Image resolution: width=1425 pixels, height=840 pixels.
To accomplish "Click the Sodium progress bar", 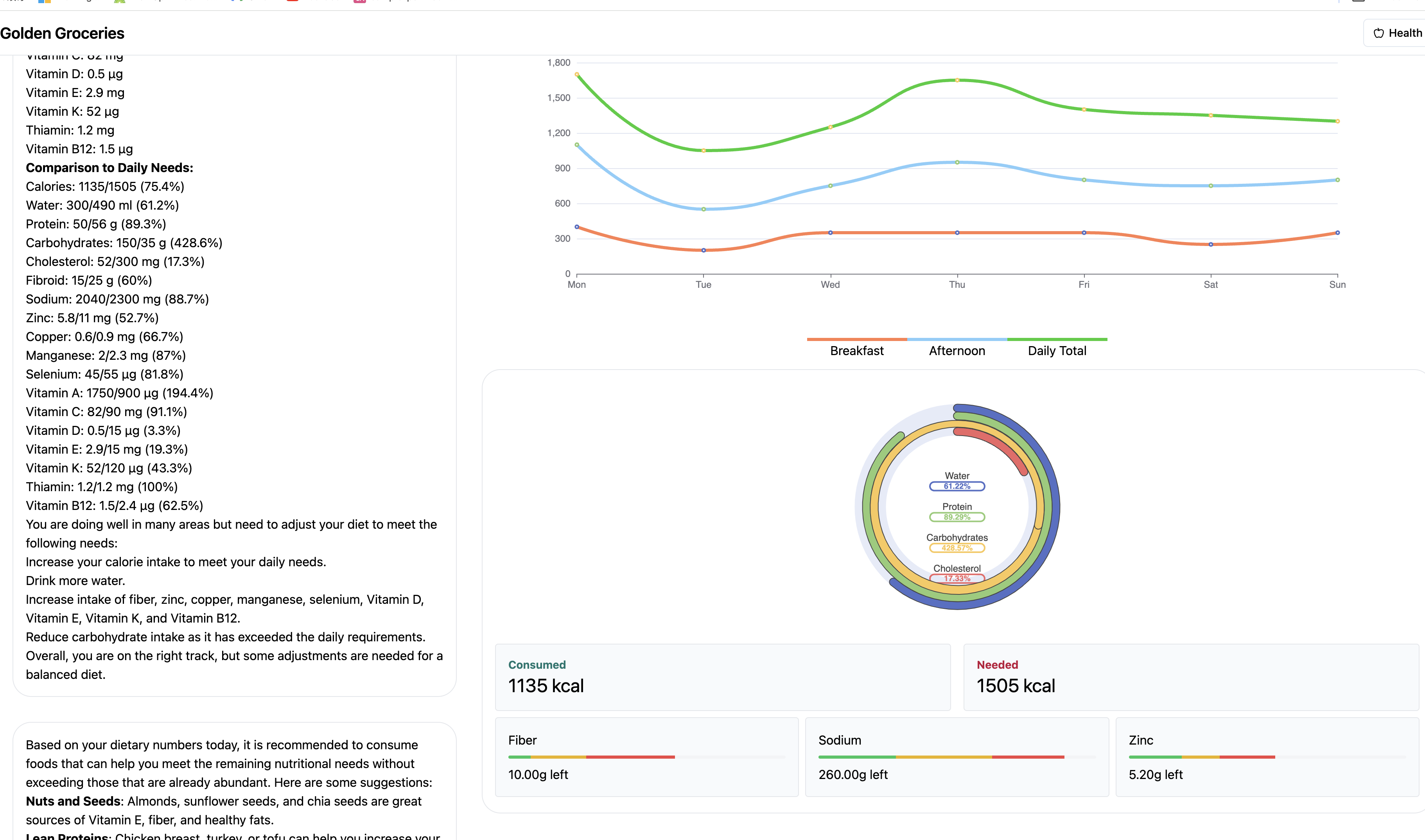I will tap(957, 757).
